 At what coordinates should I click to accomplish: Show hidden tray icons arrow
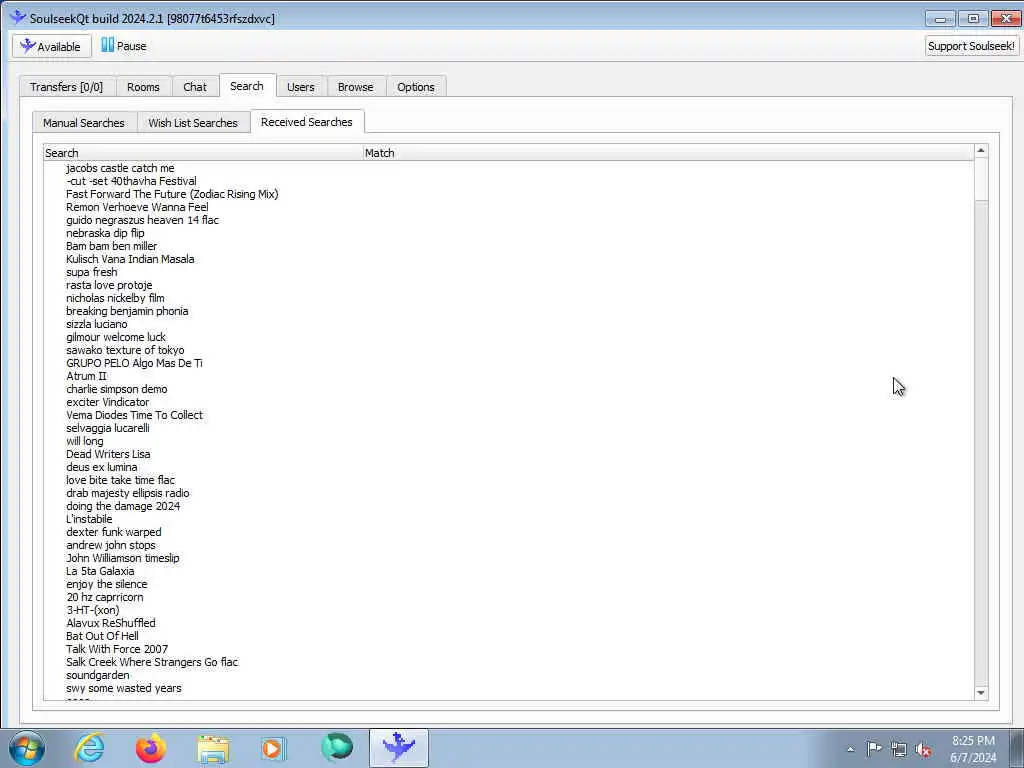[x=850, y=750]
